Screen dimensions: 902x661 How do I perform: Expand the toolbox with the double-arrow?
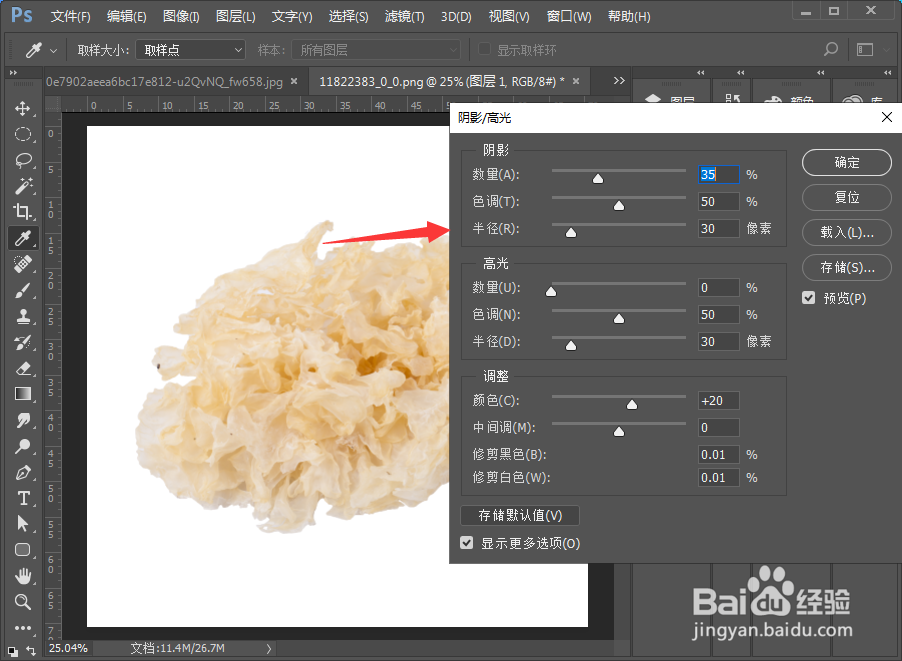tap(13, 73)
